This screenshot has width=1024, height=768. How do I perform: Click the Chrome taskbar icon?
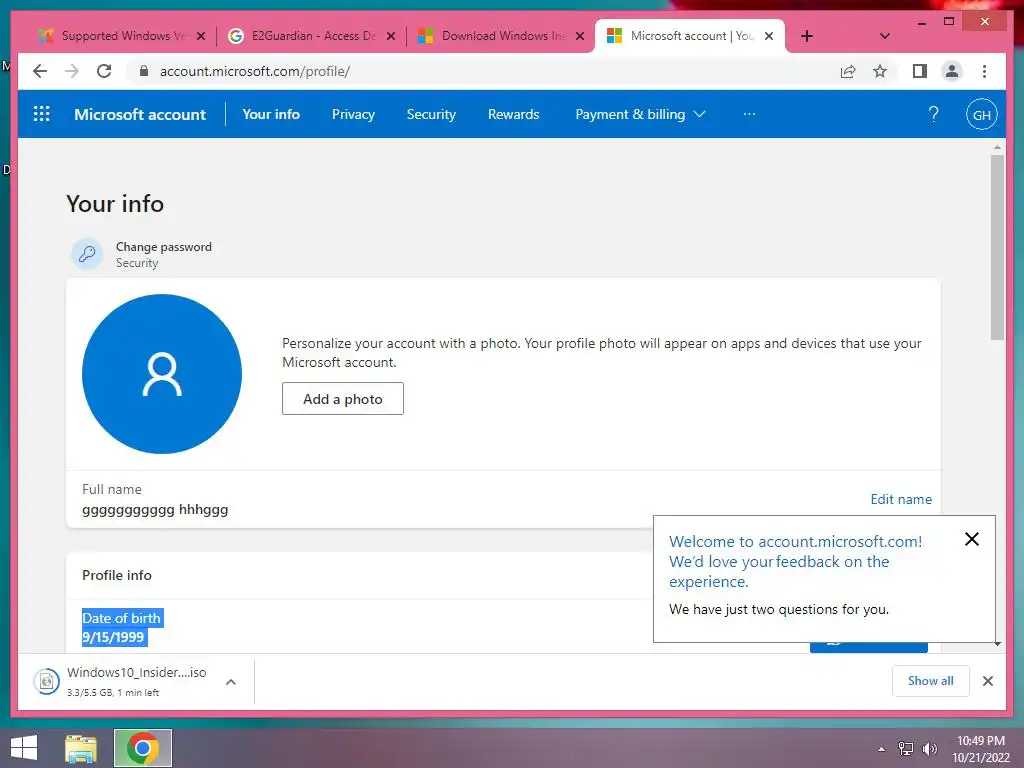[x=142, y=748]
